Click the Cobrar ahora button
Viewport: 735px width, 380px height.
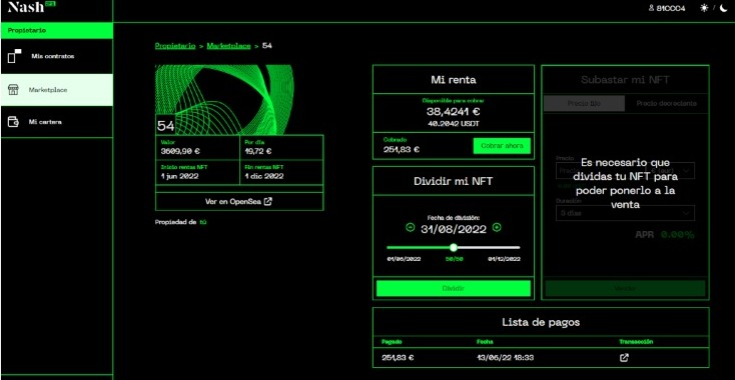(x=502, y=146)
